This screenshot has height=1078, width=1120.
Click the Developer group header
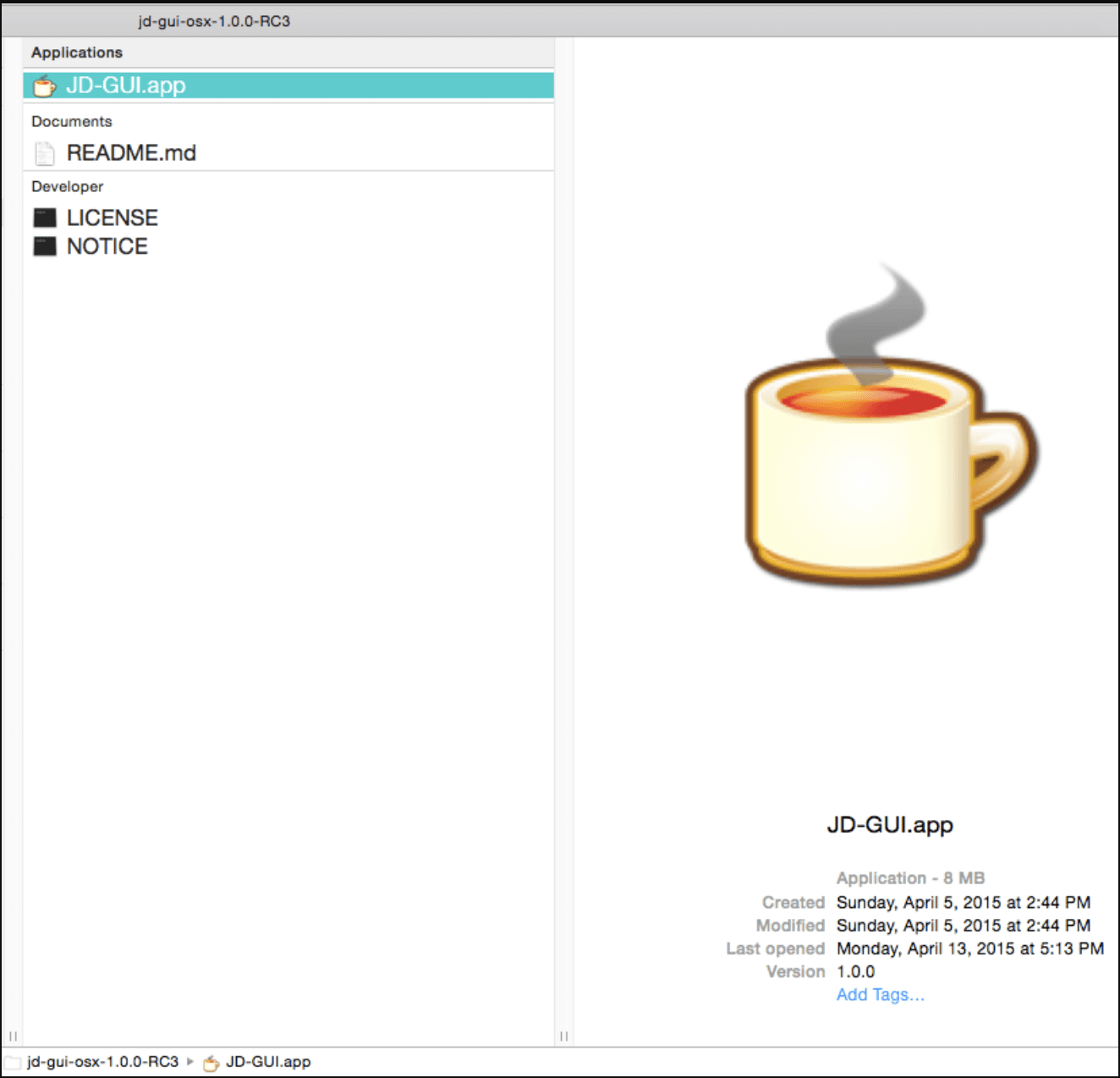(68, 187)
